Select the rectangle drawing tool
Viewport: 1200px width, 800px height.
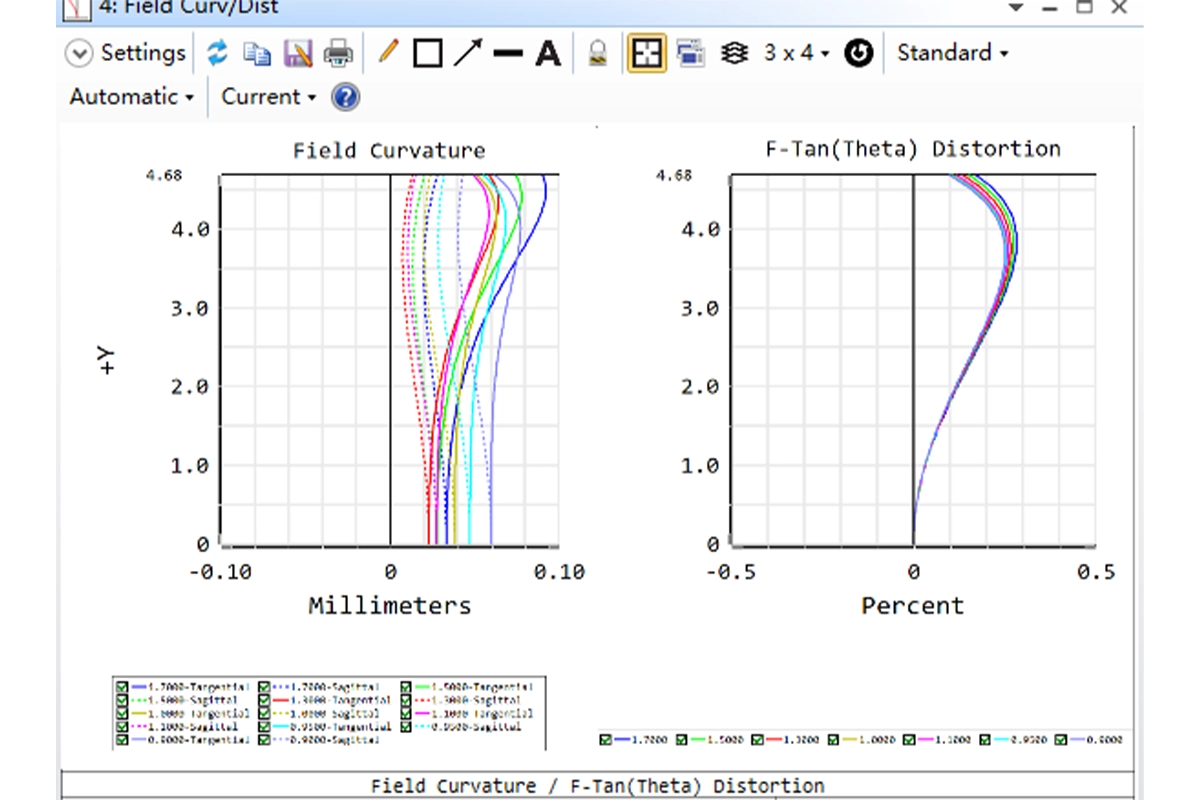428,53
